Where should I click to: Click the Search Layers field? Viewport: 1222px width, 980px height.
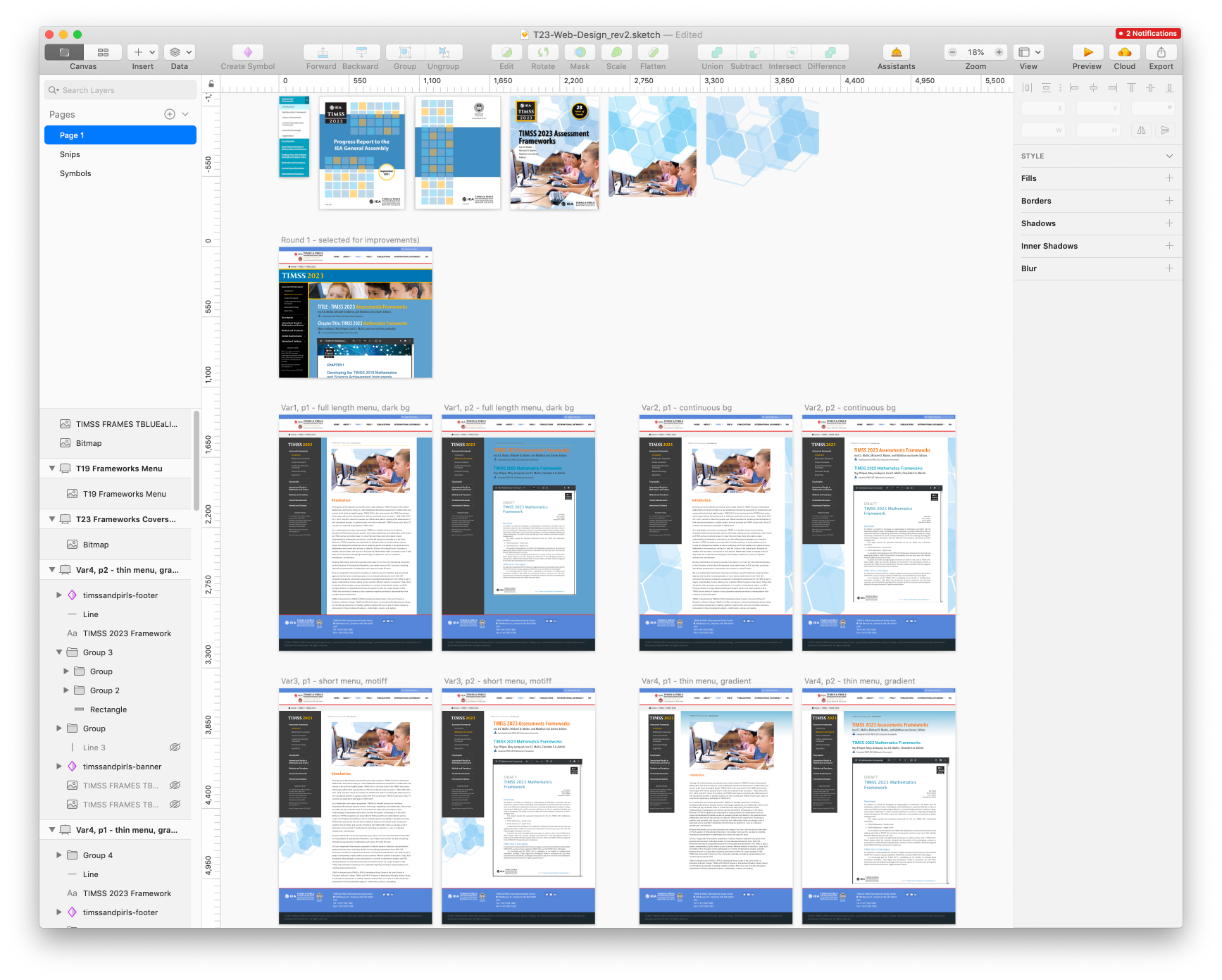pos(120,90)
